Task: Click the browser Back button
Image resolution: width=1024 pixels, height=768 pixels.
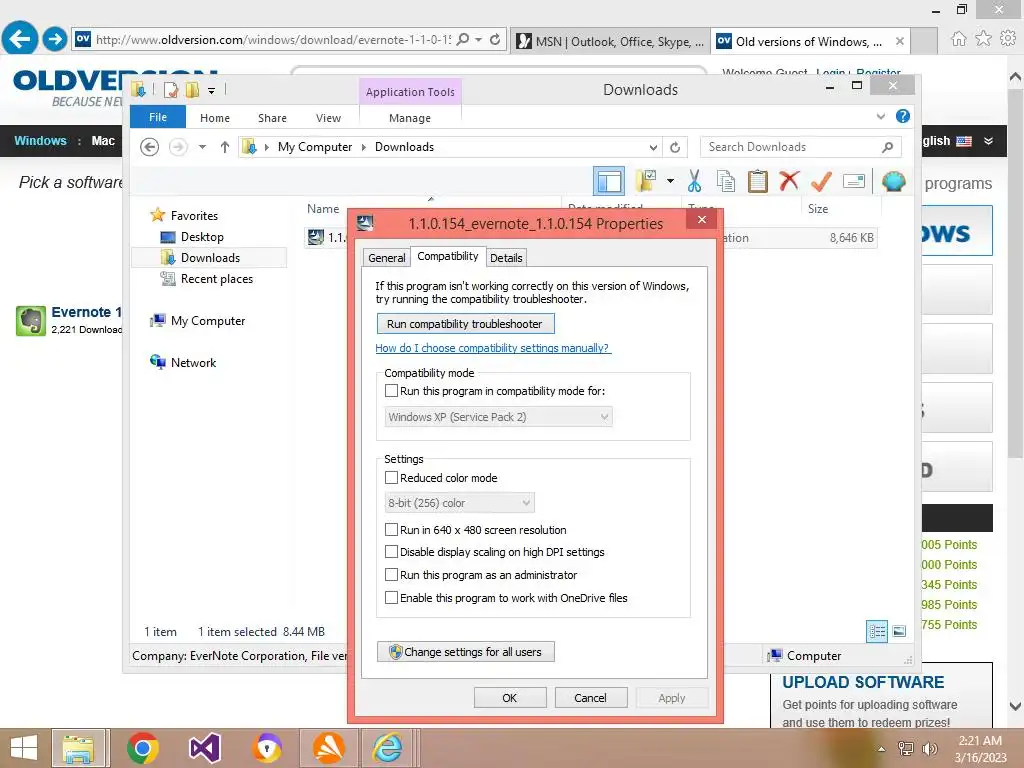Action: pos(20,39)
